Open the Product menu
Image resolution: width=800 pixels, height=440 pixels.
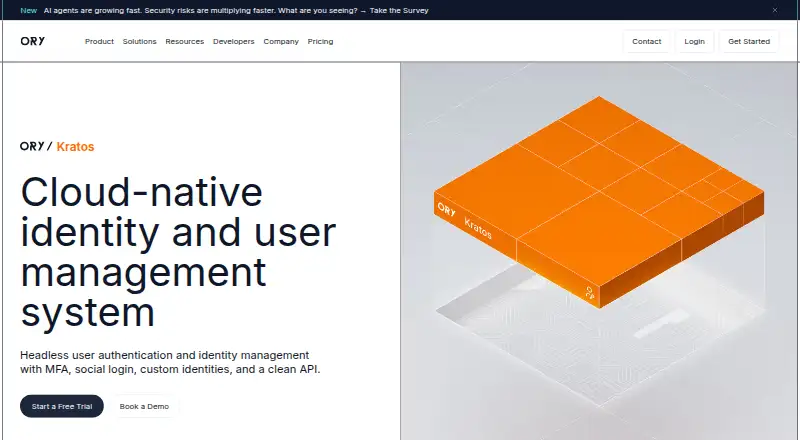click(x=99, y=41)
